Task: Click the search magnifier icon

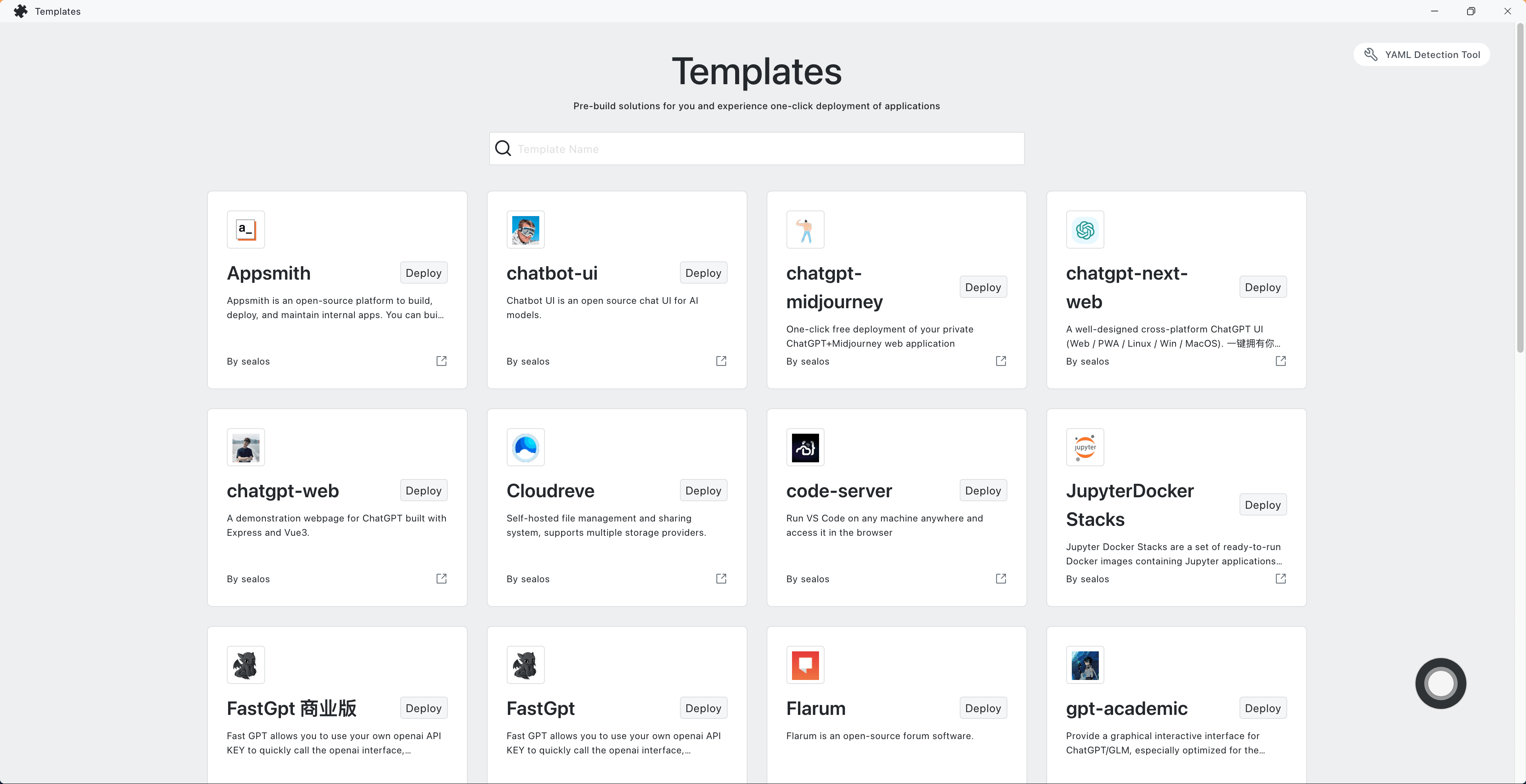Action: click(503, 148)
